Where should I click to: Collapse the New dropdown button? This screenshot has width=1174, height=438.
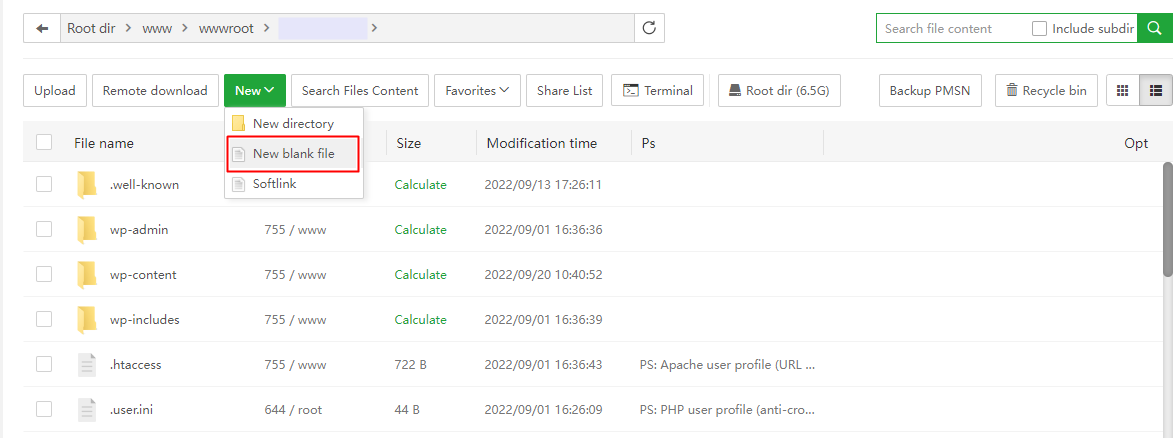254,90
